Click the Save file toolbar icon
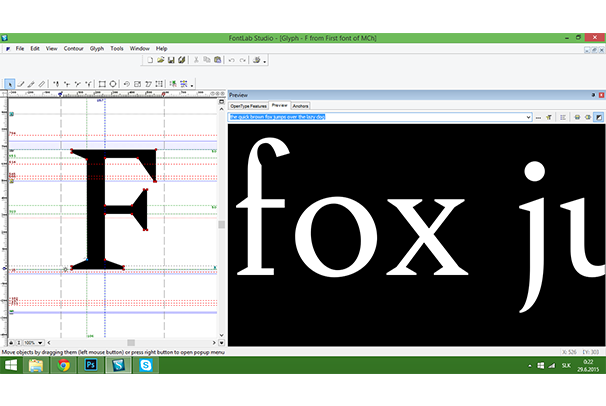Image resolution: width=606 pixels, height=406 pixels. (x=171, y=60)
